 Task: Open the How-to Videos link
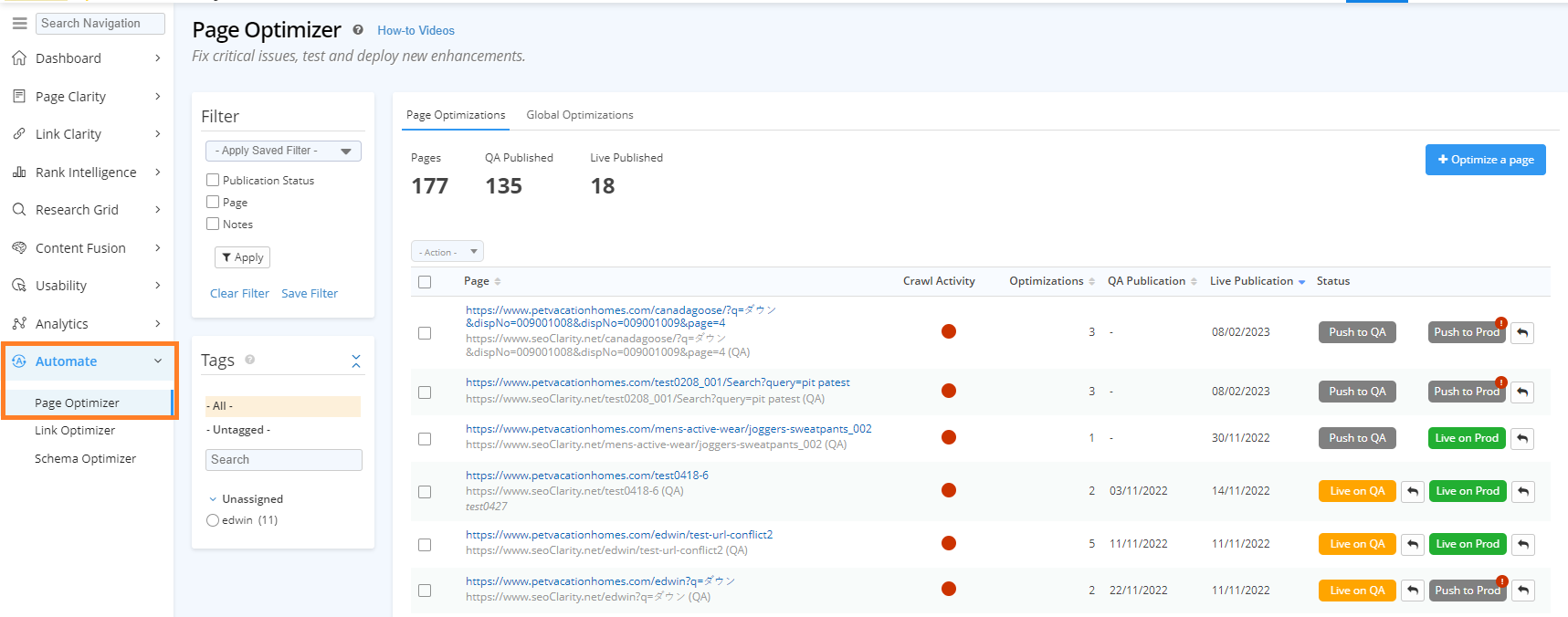pyautogui.click(x=416, y=31)
